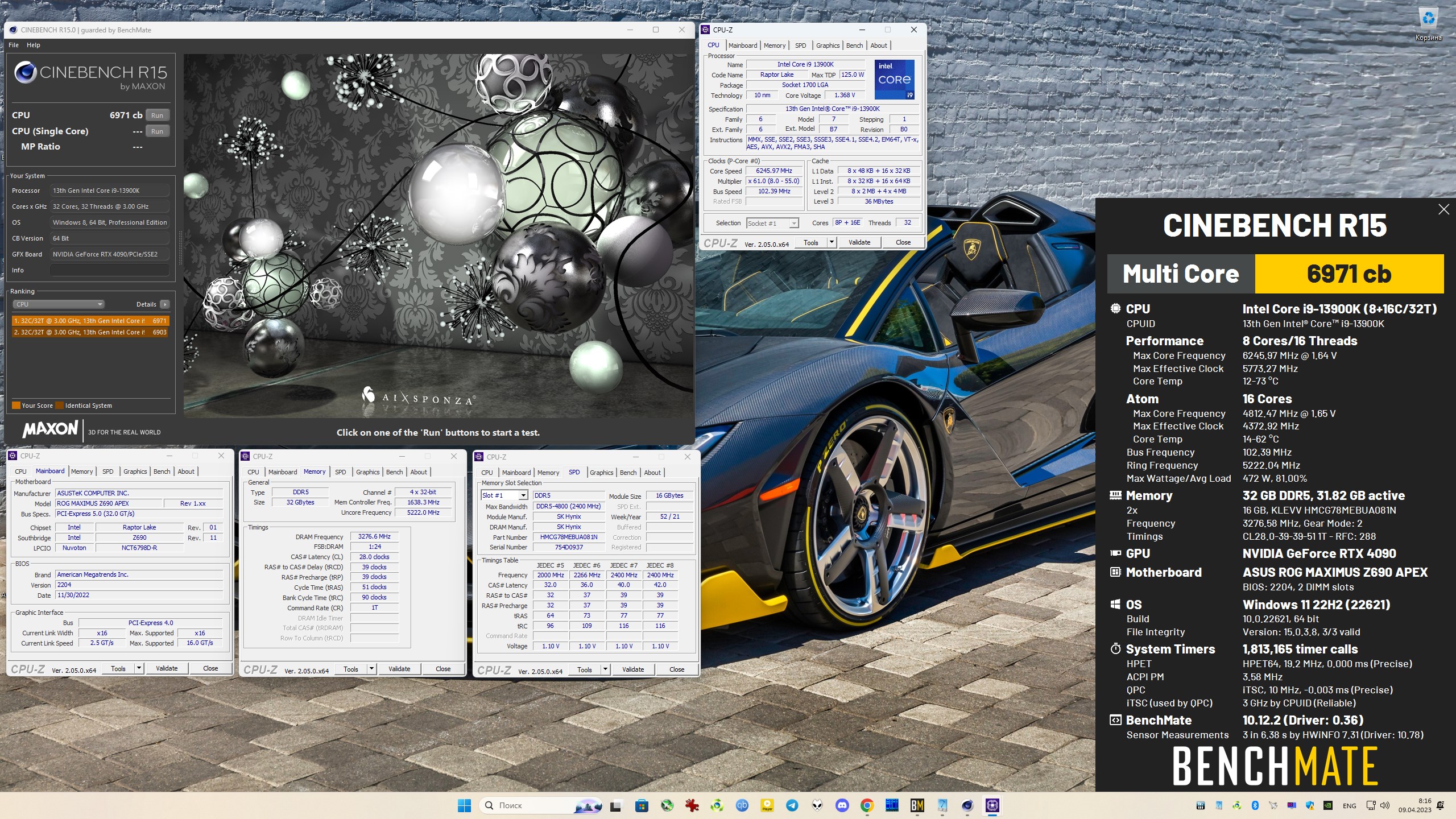
Task: Switch to About tab in SPD CPU-Z window
Action: 652,473
